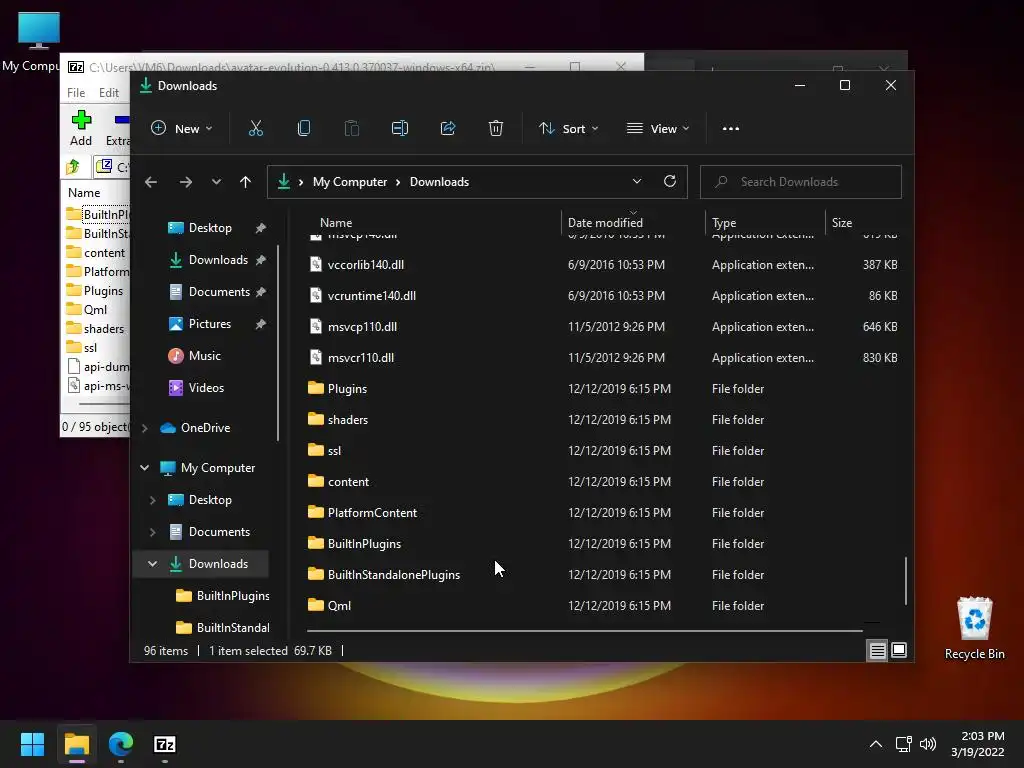Click the Search Downloads field

[801, 182]
